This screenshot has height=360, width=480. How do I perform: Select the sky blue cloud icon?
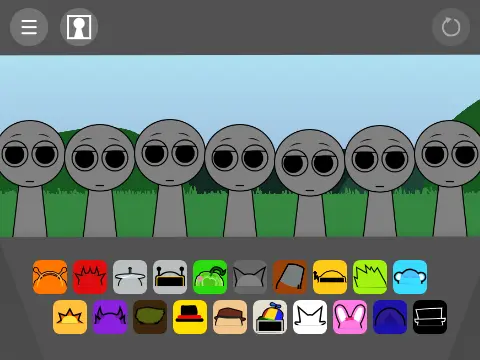pyautogui.click(x=410, y=277)
